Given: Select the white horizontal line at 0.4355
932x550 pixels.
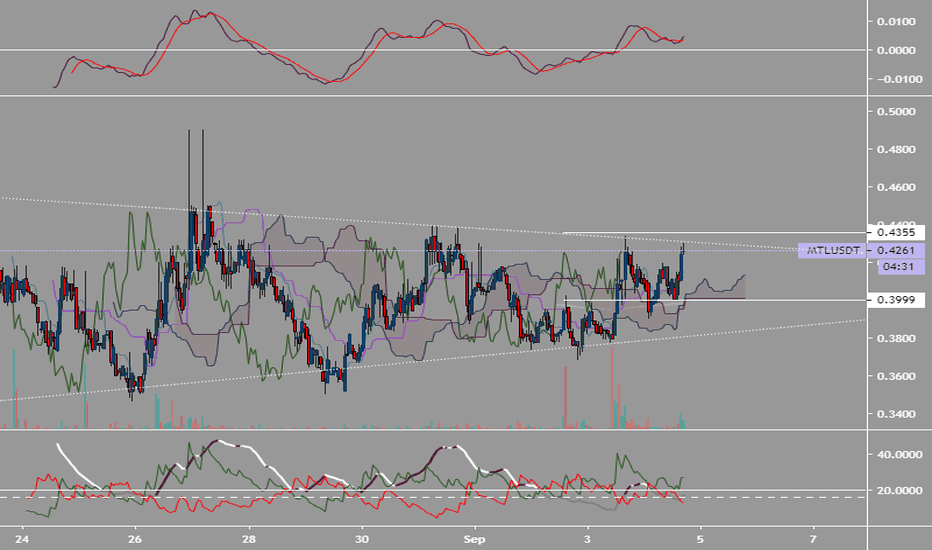Looking at the screenshot, I should [713, 232].
